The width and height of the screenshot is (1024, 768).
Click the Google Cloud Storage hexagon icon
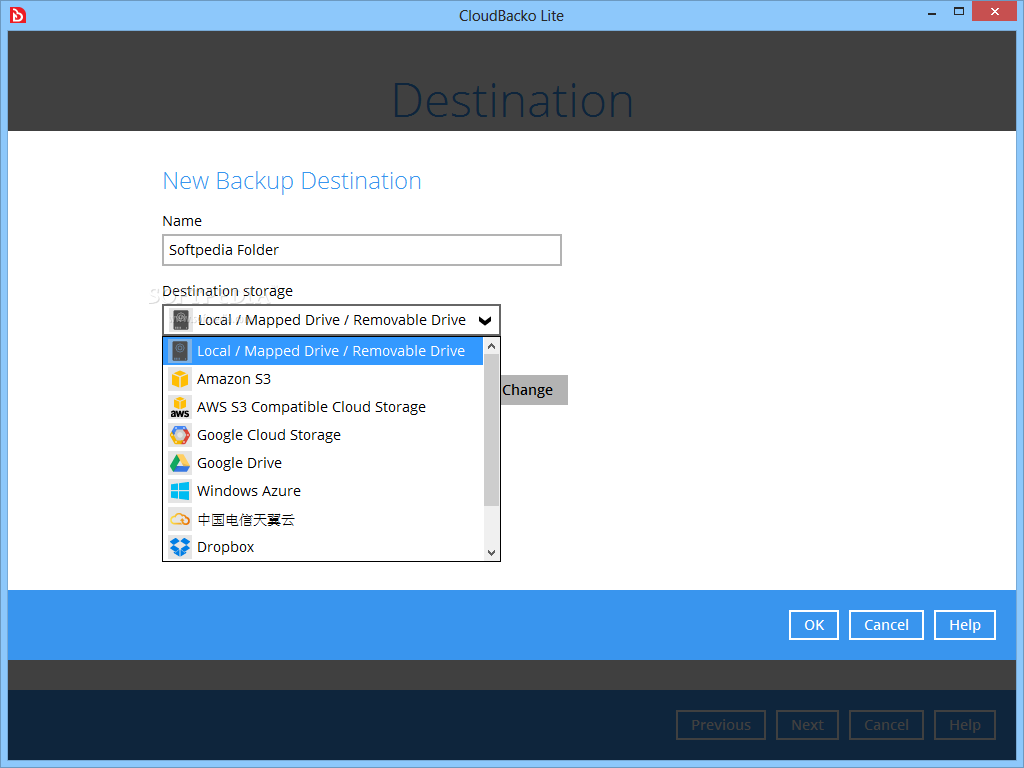tap(180, 435)
